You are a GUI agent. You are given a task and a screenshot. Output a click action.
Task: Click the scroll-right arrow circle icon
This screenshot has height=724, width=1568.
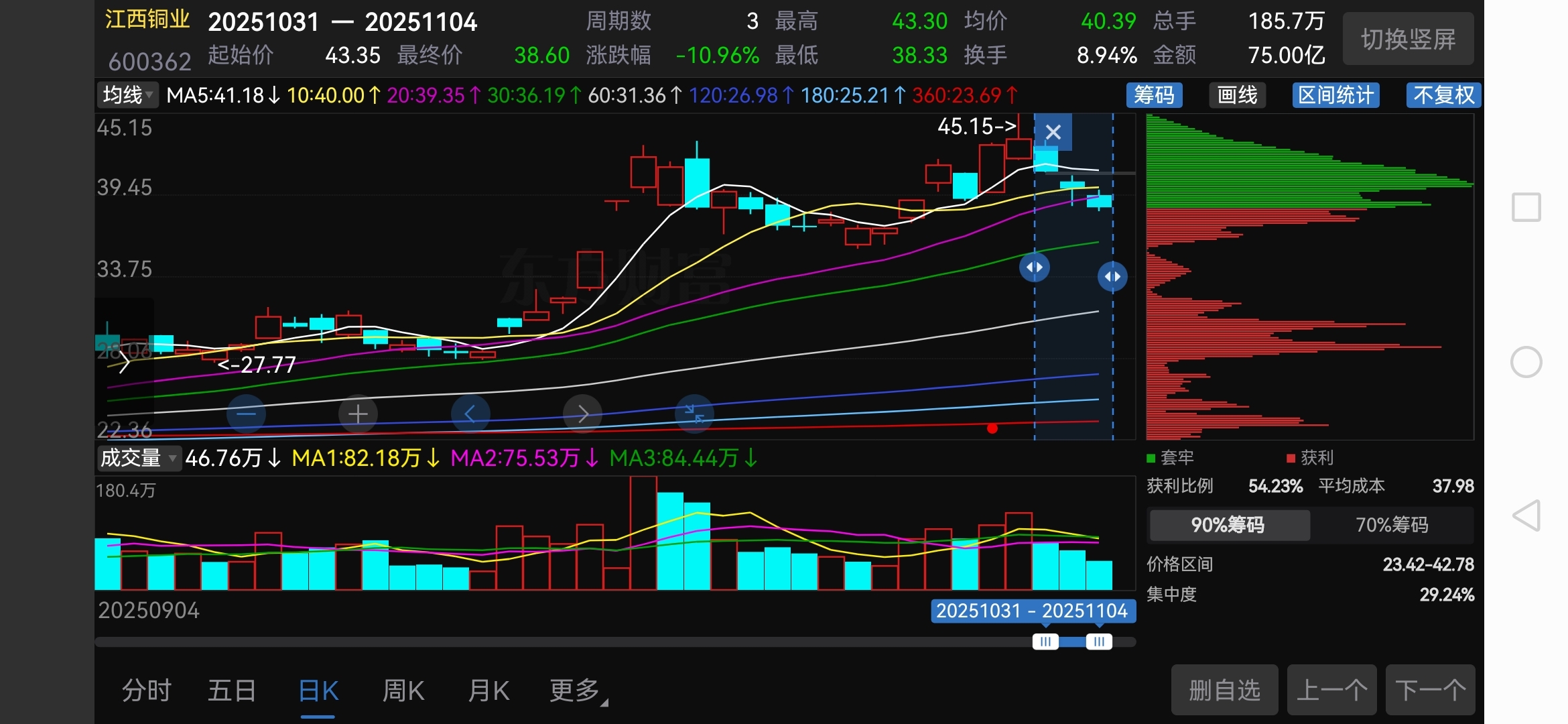[582, 414]
